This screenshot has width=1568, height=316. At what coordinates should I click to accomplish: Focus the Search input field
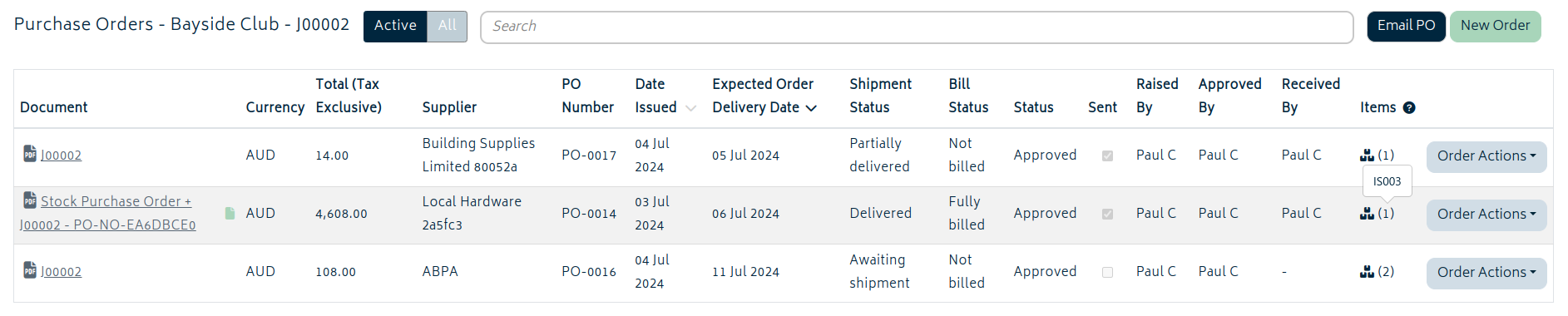pyautogui.click(x=917, y=27)
